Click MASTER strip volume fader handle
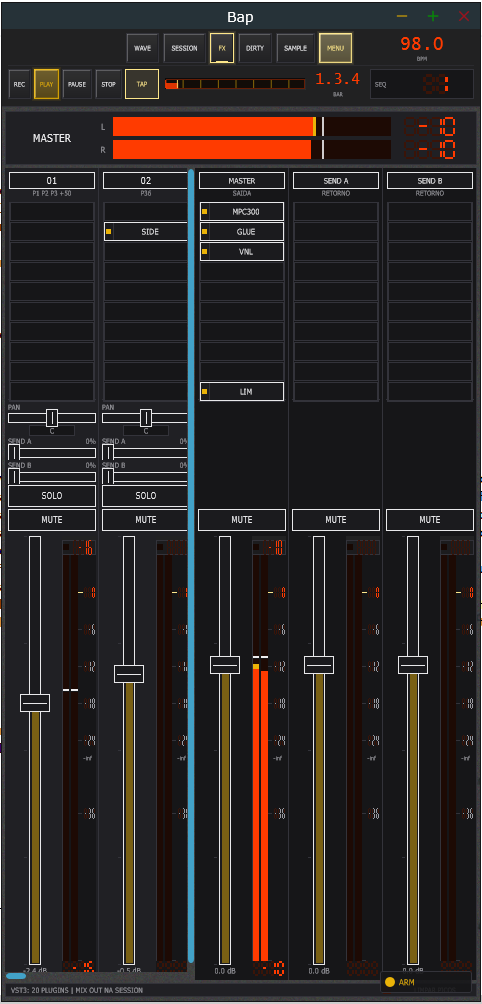Image resolution: width=482 pixels, height=1004 pixels. 225,665
